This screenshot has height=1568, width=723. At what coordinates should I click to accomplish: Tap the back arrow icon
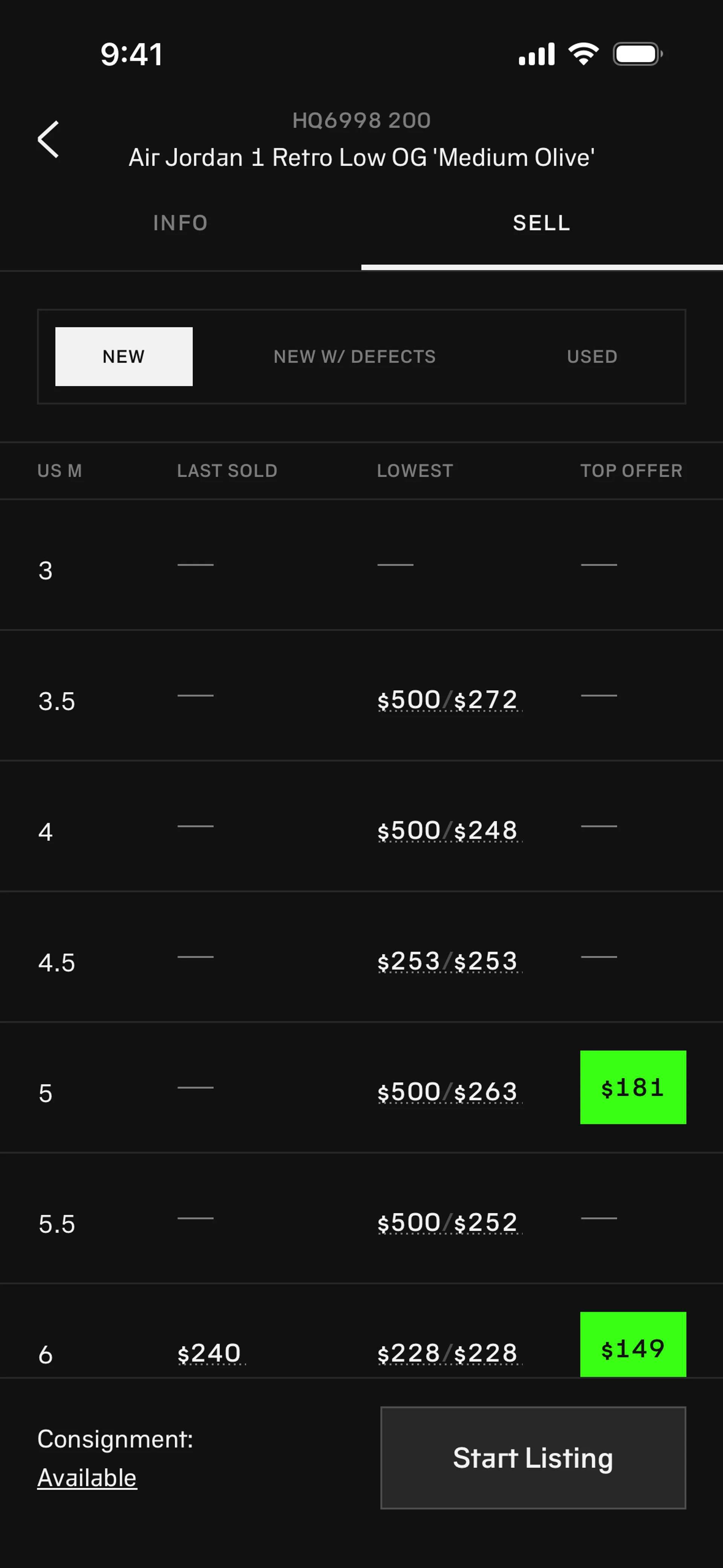tap(49, 139)
